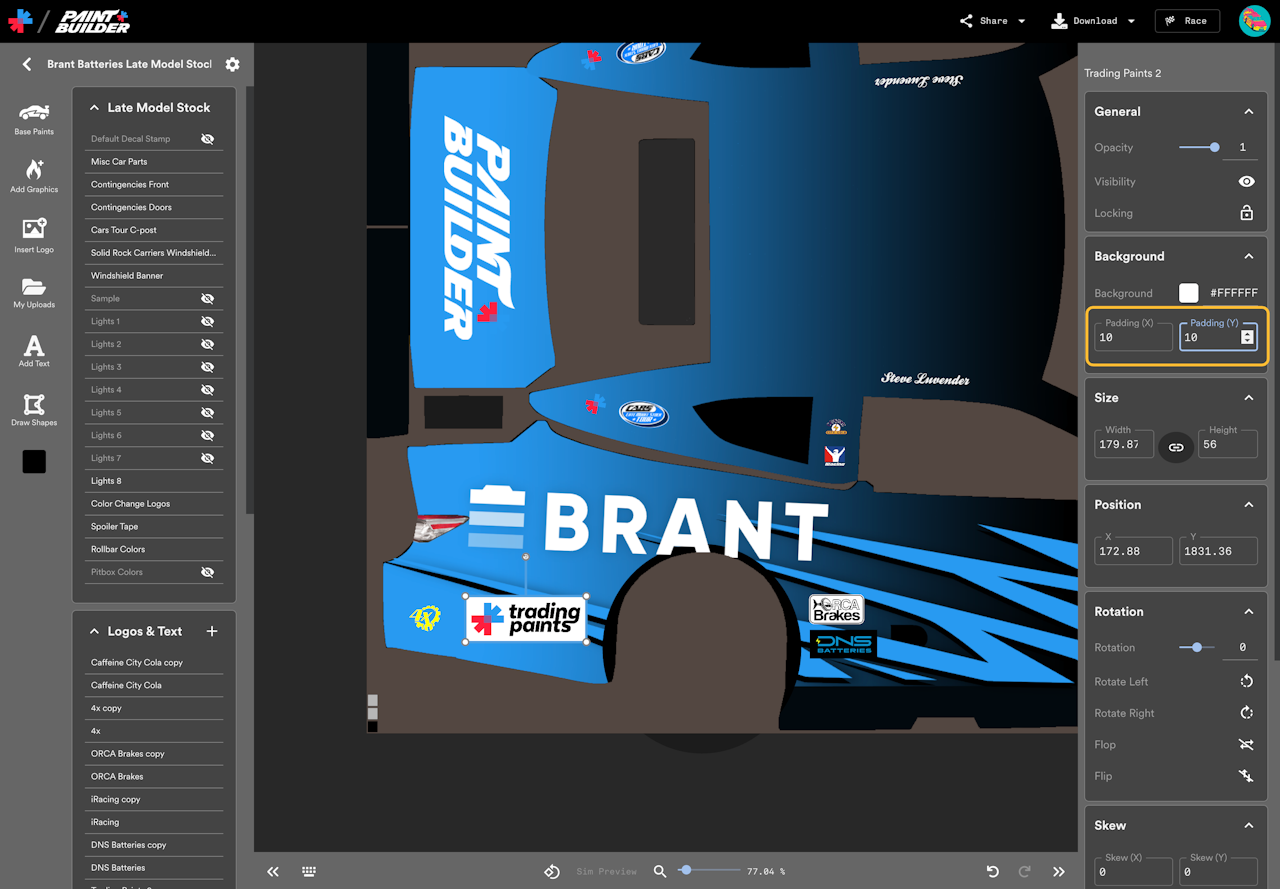Choose the Draw Shapes tool
This screenshot has width=1280, height=889.
tap(34, 409)
